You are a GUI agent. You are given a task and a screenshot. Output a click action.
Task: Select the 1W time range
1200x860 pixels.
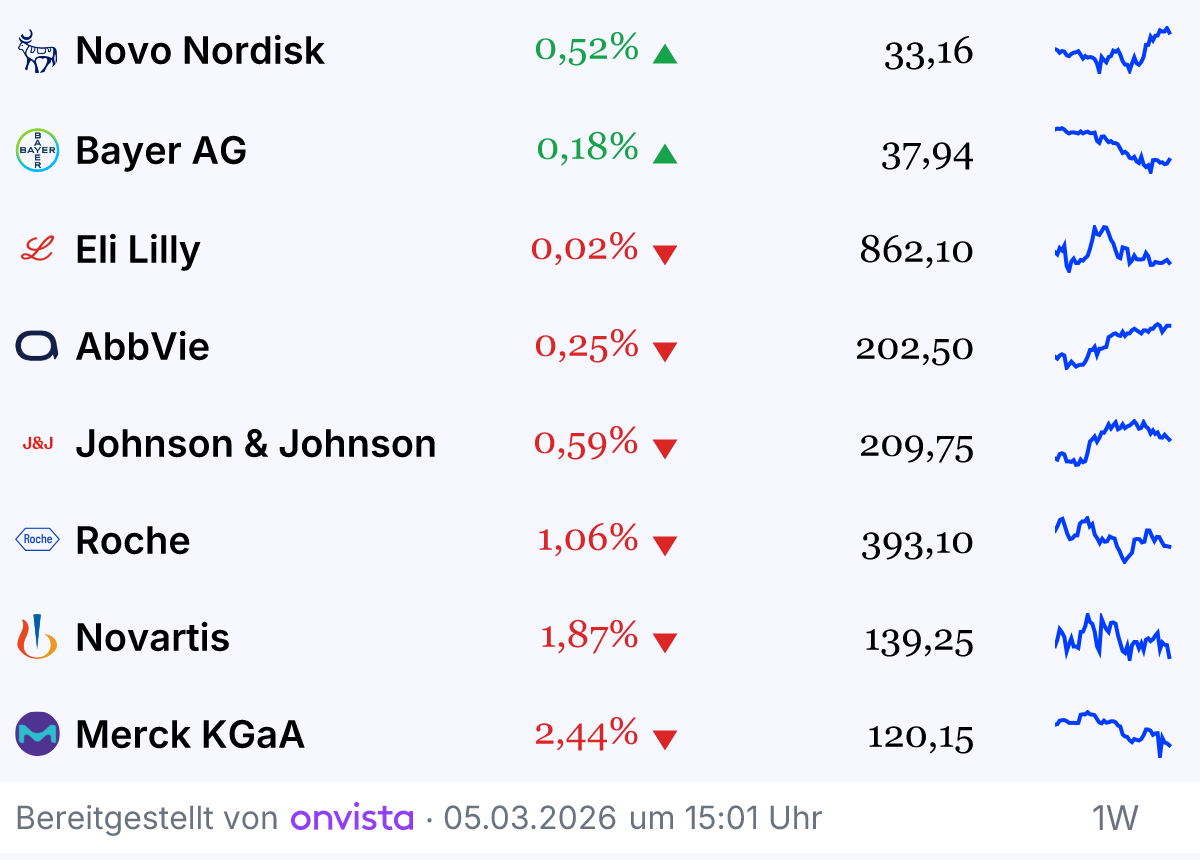point(1114,818)
